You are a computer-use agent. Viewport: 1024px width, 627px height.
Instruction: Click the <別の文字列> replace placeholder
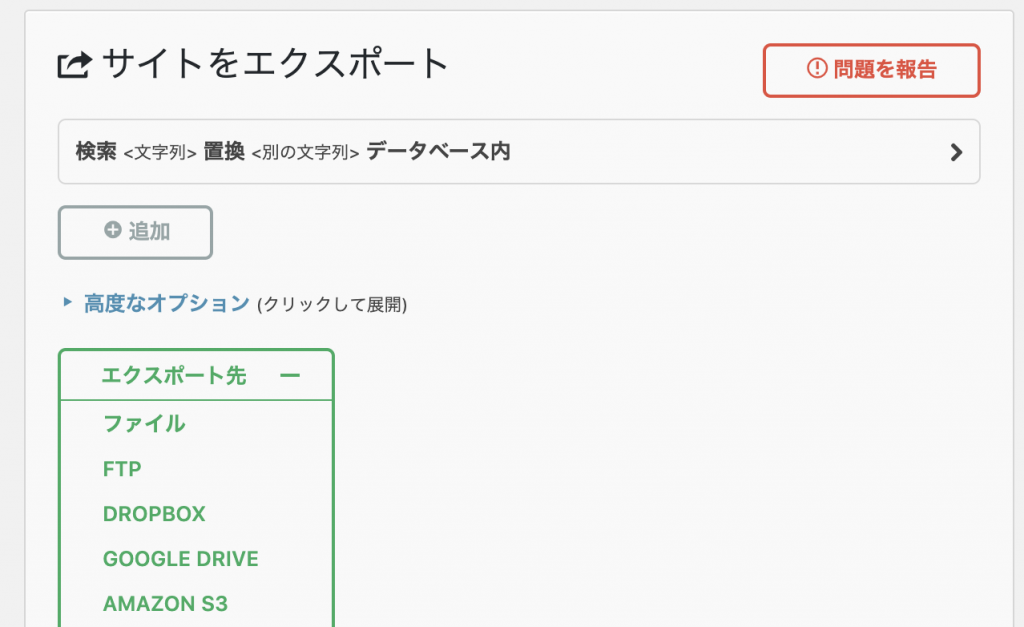(x=306, y=153)
